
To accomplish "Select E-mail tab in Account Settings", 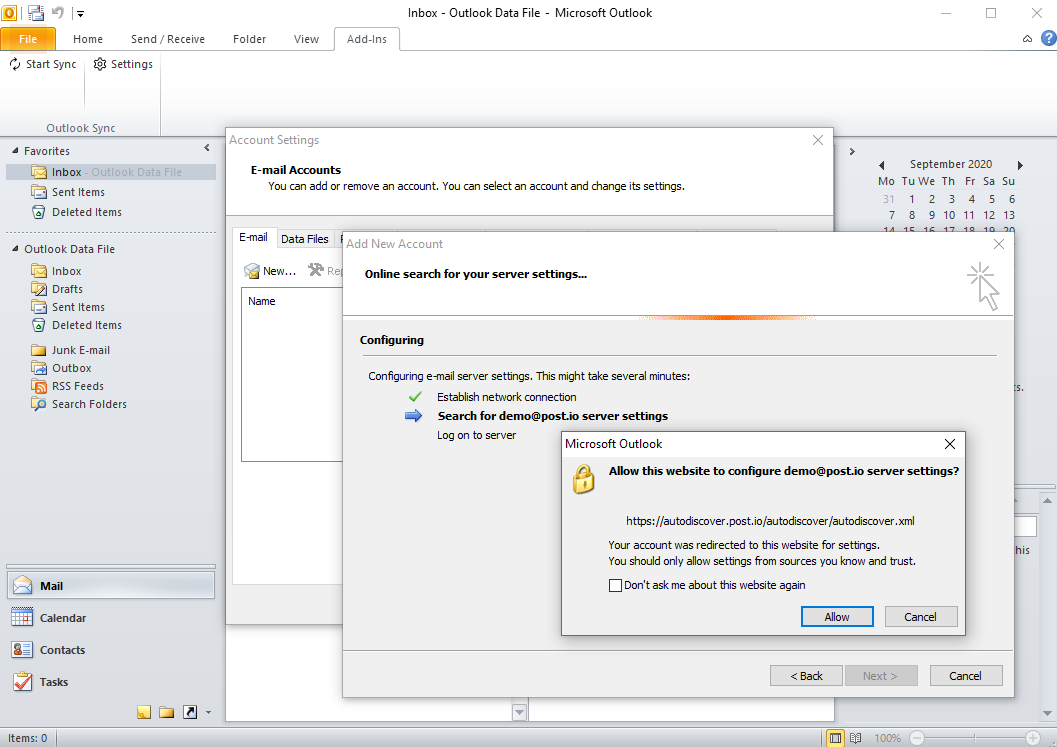I will [x=253, y=237].
